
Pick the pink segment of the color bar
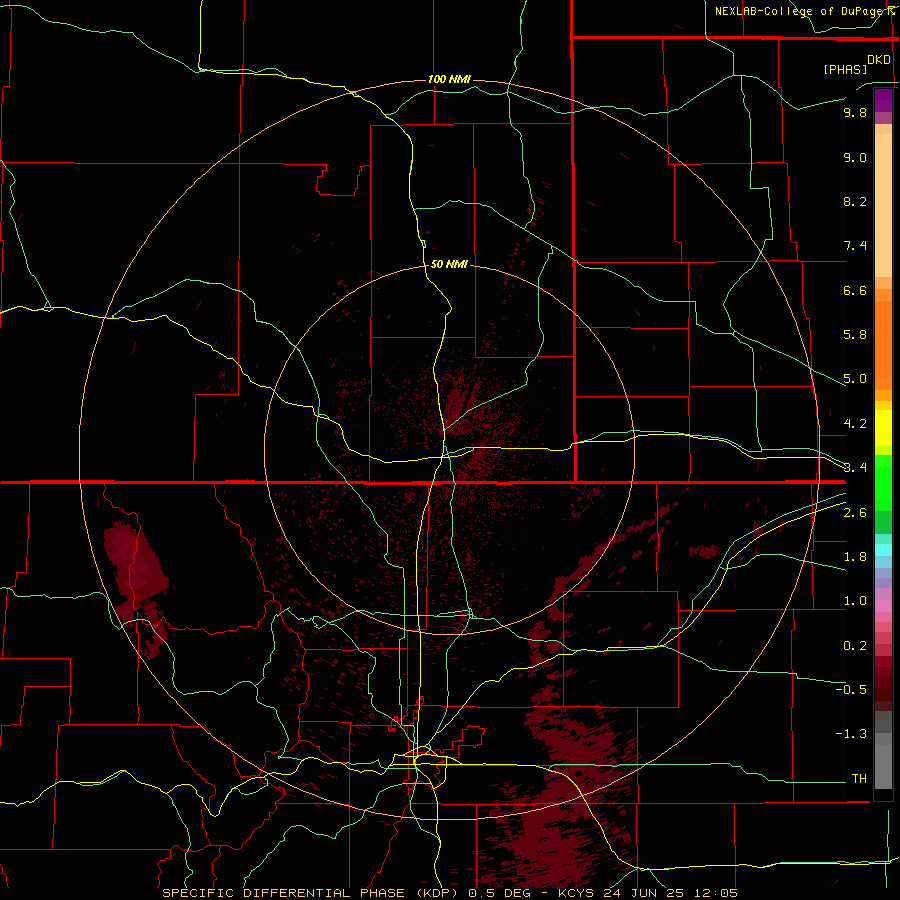pos(883,606)
